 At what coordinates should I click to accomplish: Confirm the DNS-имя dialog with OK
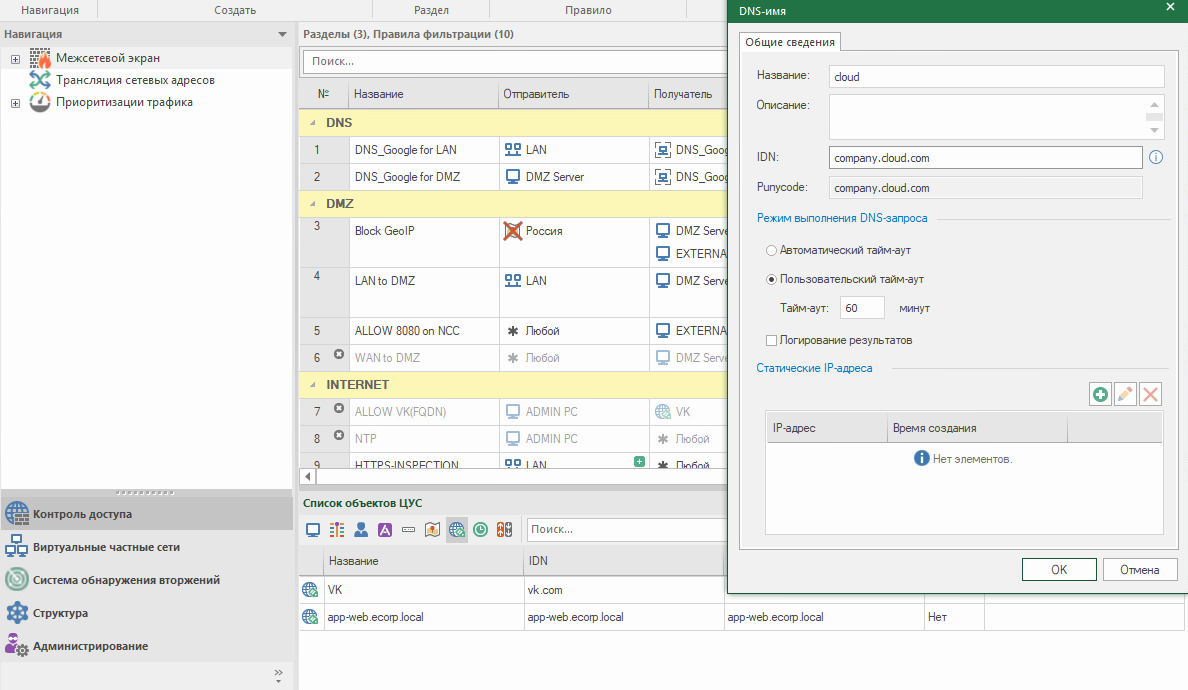pos(1058,570)
